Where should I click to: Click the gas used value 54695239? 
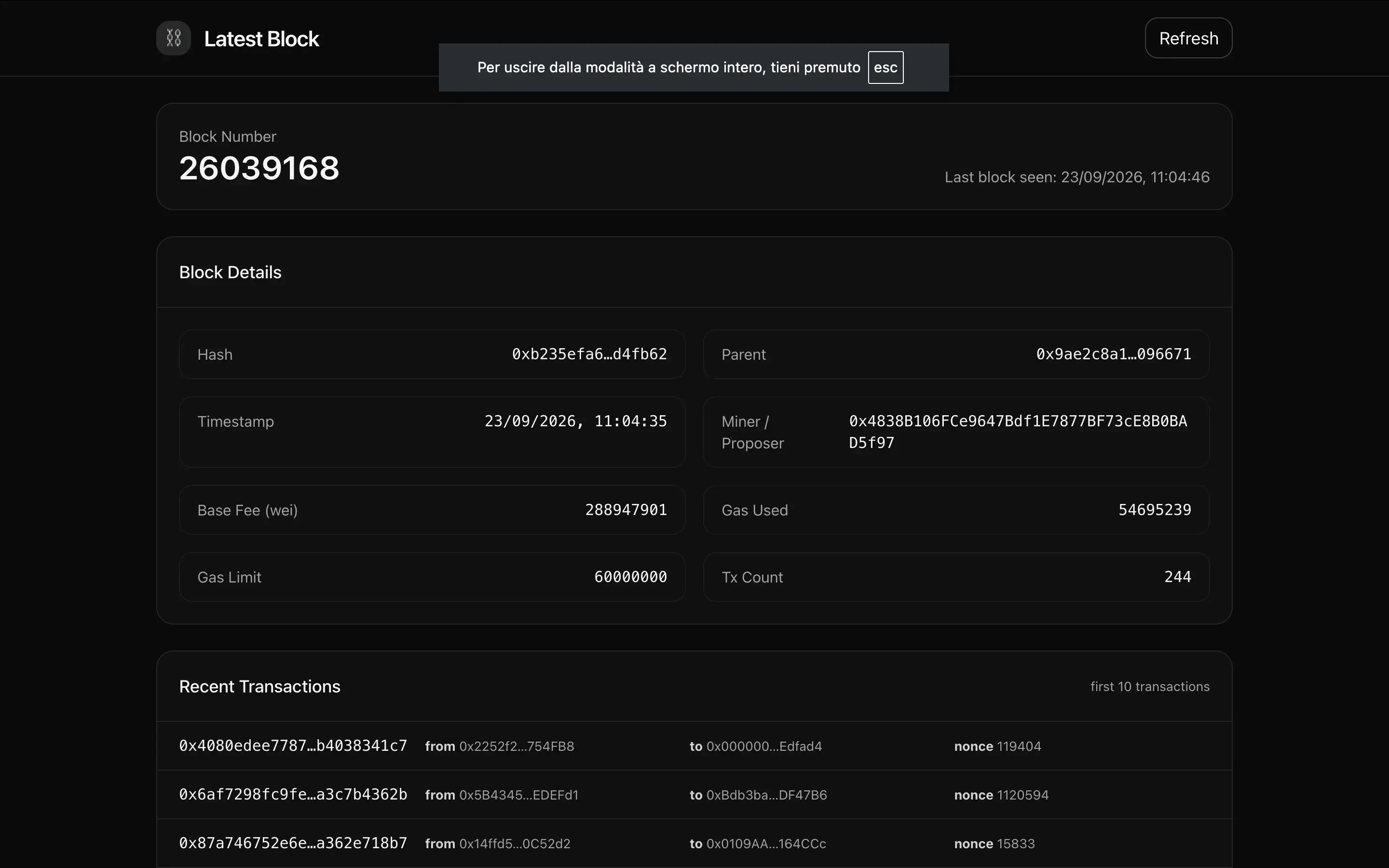click(x=1154, y=510)
